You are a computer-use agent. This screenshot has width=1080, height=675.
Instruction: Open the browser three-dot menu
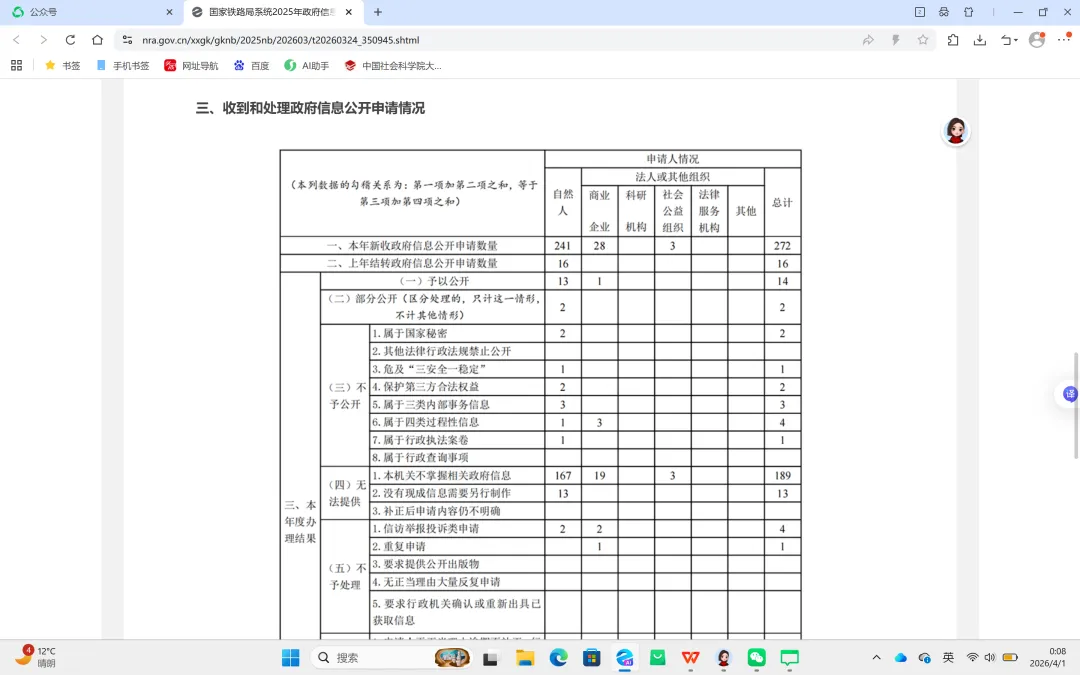pos(1063,40)
